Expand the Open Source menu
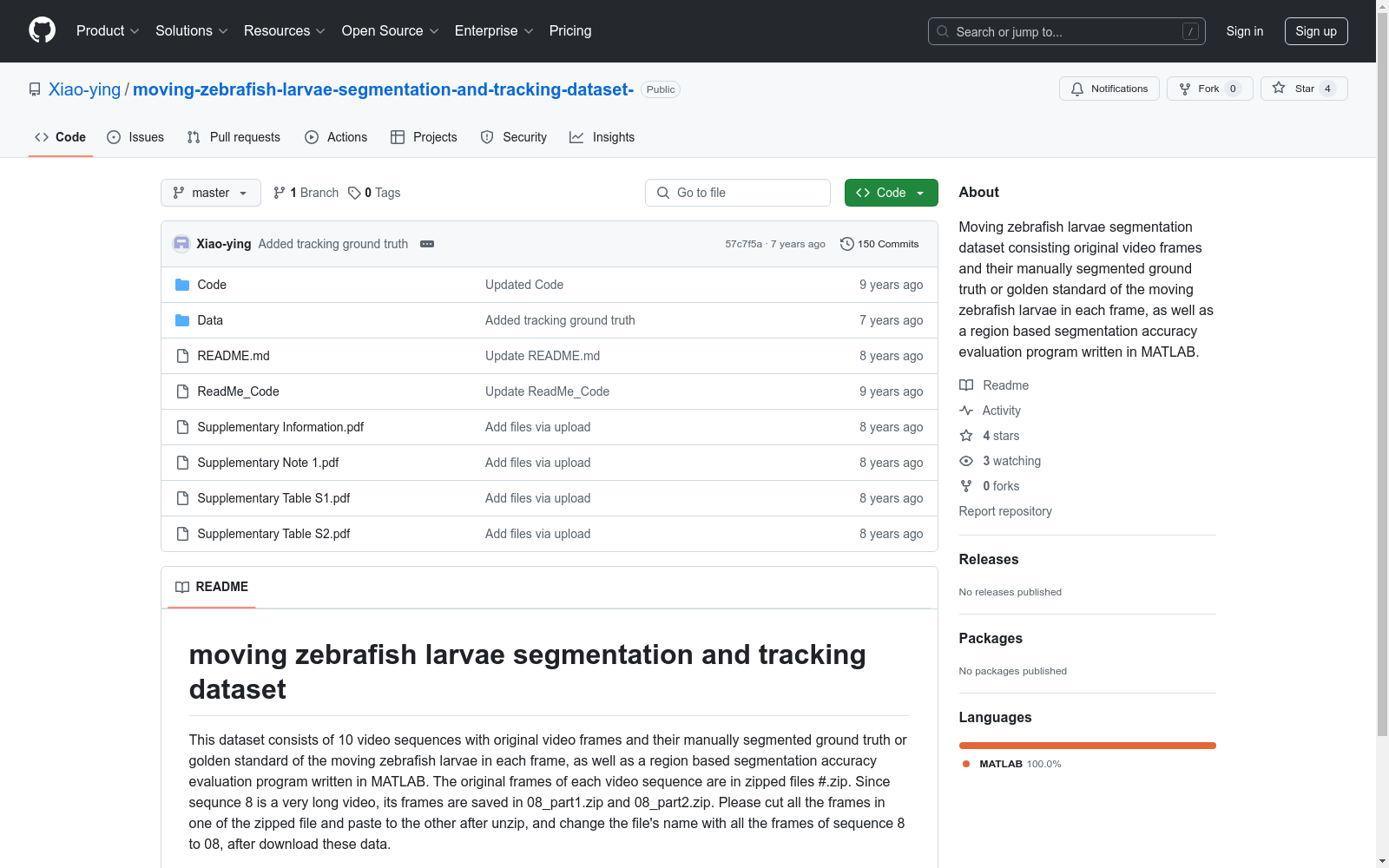This screenshot has width=1389, height=868. [391, 30]
